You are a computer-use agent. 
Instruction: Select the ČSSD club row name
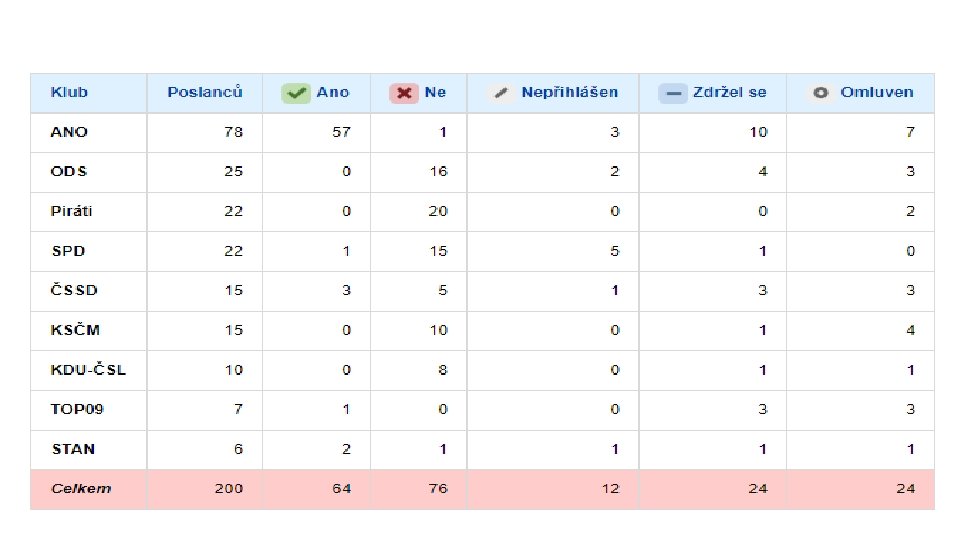coord(75,290)
